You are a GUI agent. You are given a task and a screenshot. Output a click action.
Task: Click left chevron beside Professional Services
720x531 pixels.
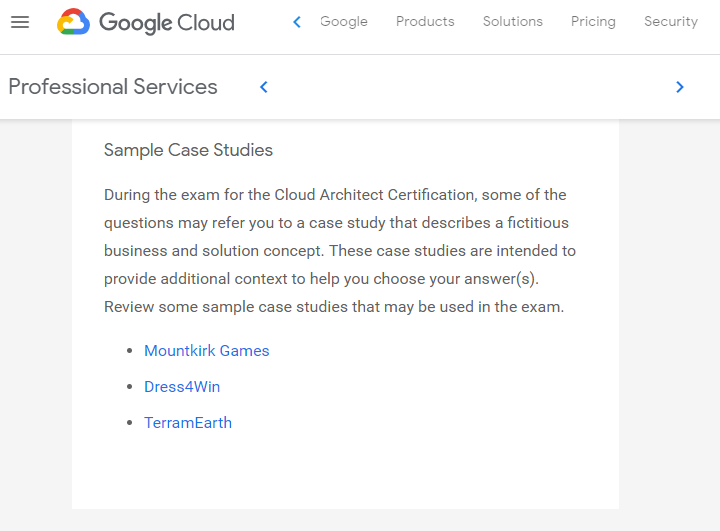pos(264,87)
